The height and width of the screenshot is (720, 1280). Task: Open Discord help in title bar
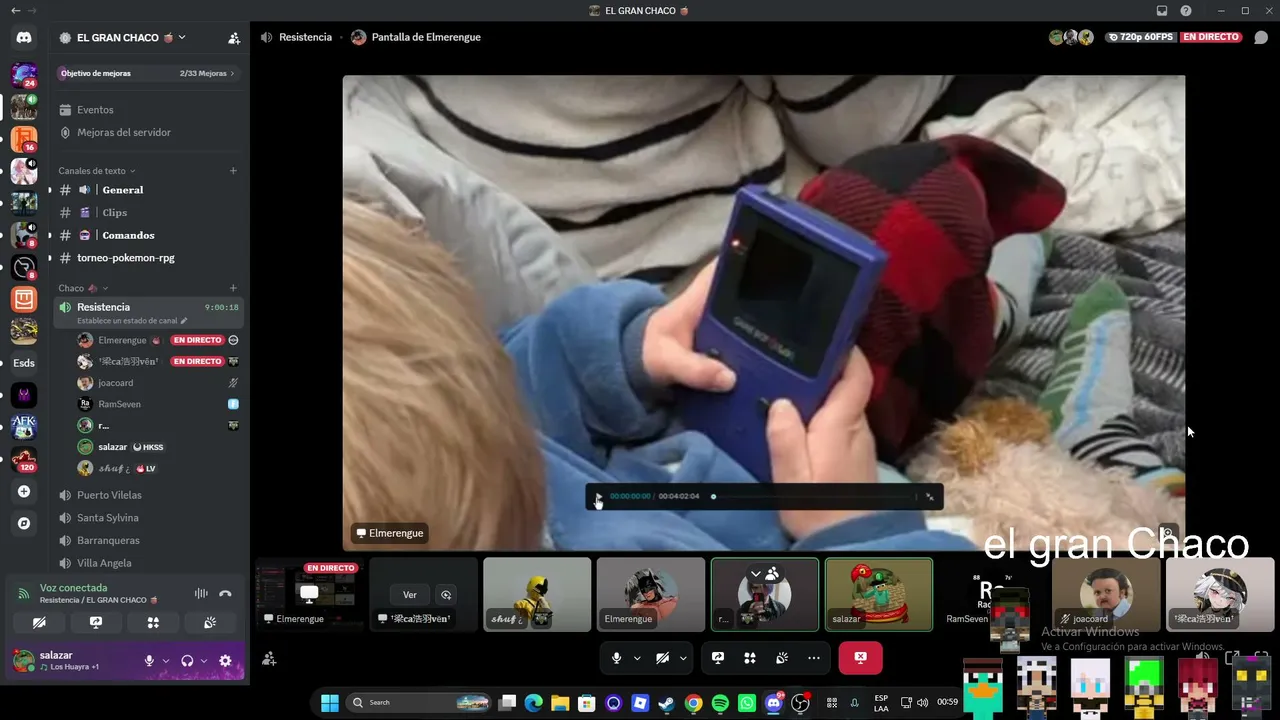pyautogui.click(x=1186, y=11)
